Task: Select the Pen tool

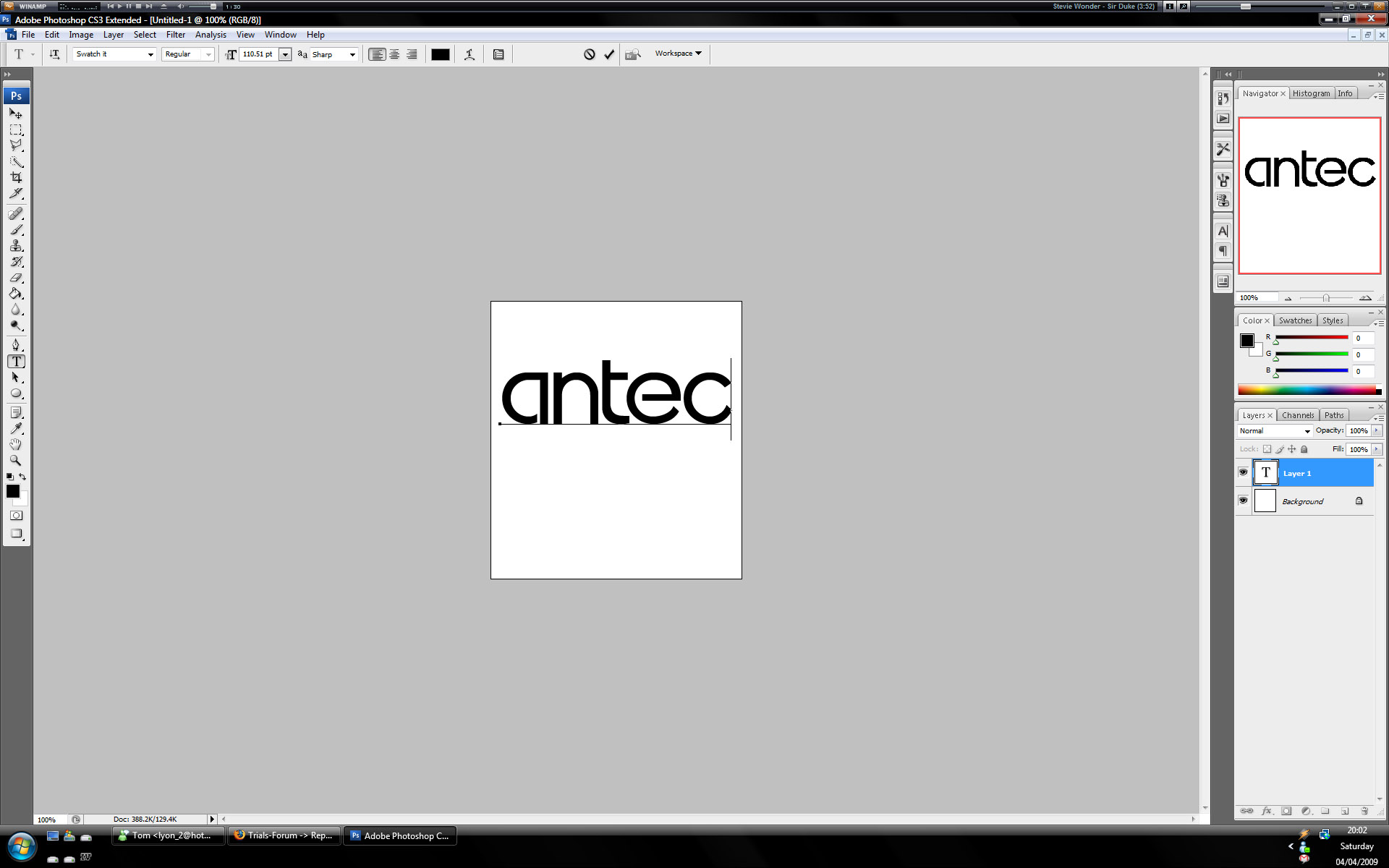Action: [x=16, y=345]
